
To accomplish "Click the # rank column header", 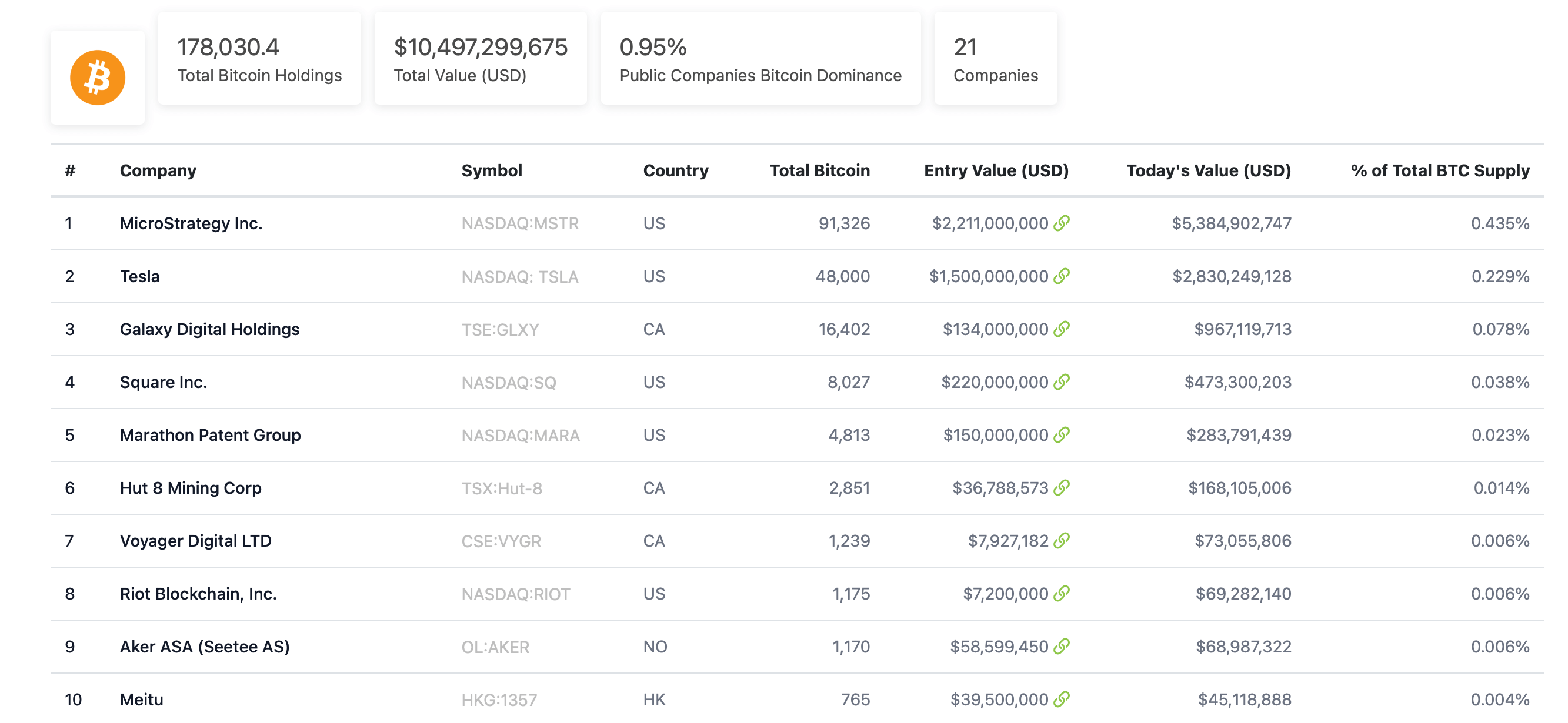I will (70, 170).
